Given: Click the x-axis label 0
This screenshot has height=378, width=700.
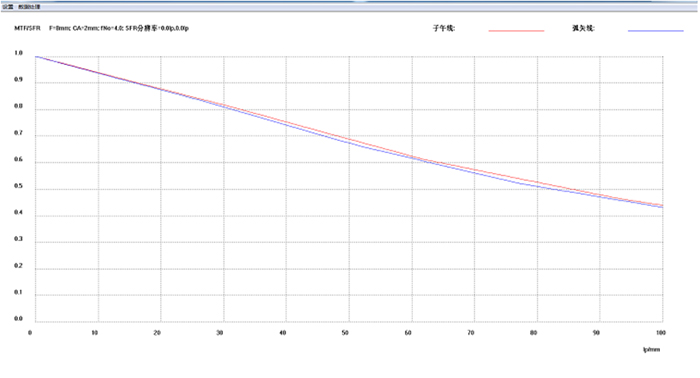Looking at the screenshot, I should [x=30, y=332].
